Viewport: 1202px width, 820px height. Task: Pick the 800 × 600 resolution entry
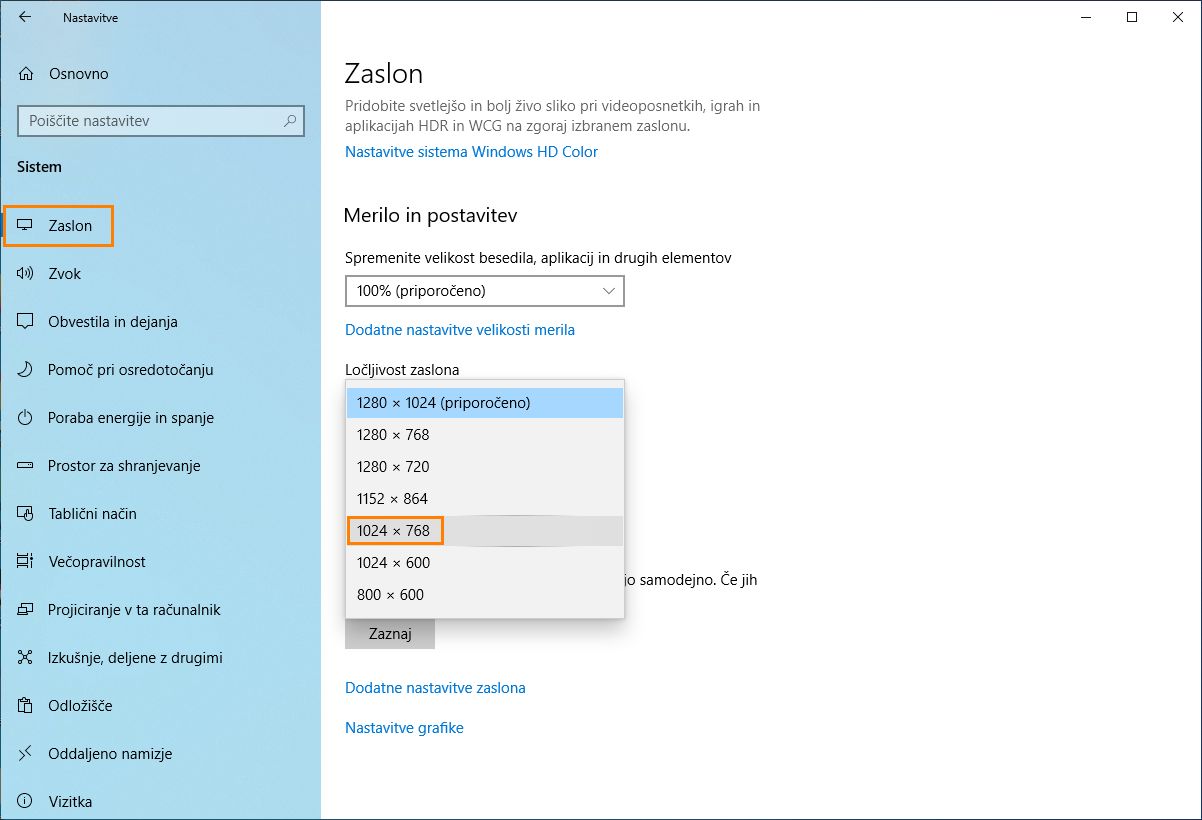click(x=390, y=595)
